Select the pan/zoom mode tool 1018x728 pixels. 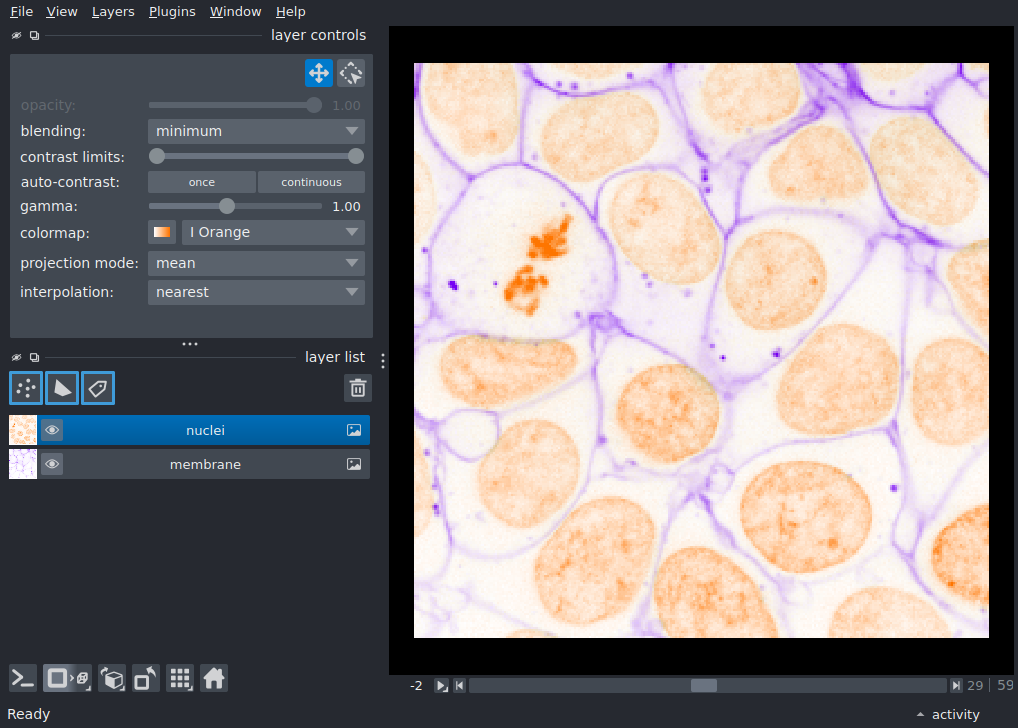pos(319,73)
